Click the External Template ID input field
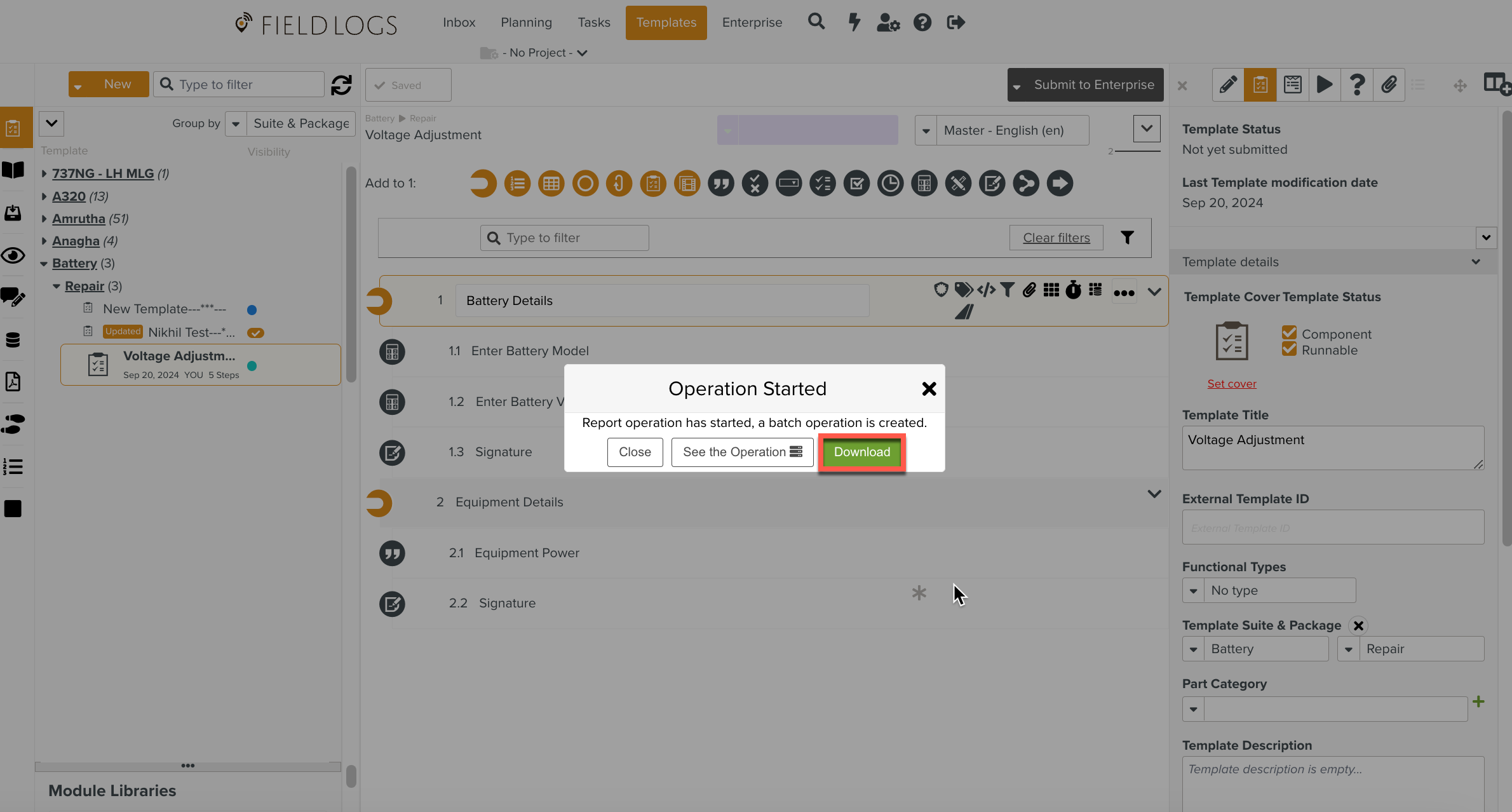The height and width of the screenshot is (812, 1512). pyautogui.click(x=1332, y=528)
